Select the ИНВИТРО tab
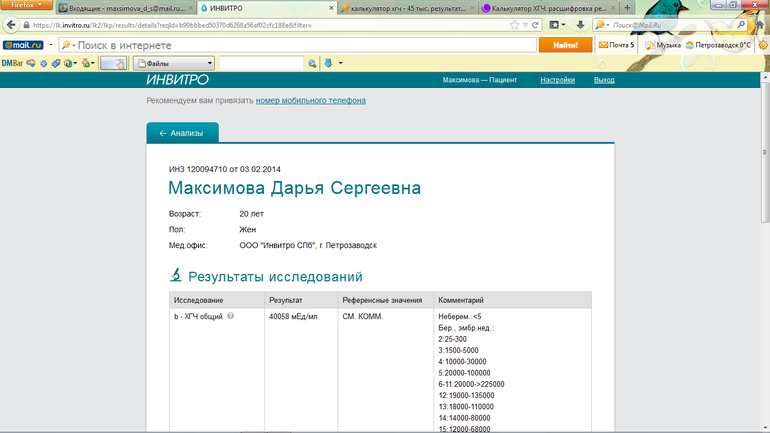The image size is (770, 433). pyautogui.click(x=267, y=8)
